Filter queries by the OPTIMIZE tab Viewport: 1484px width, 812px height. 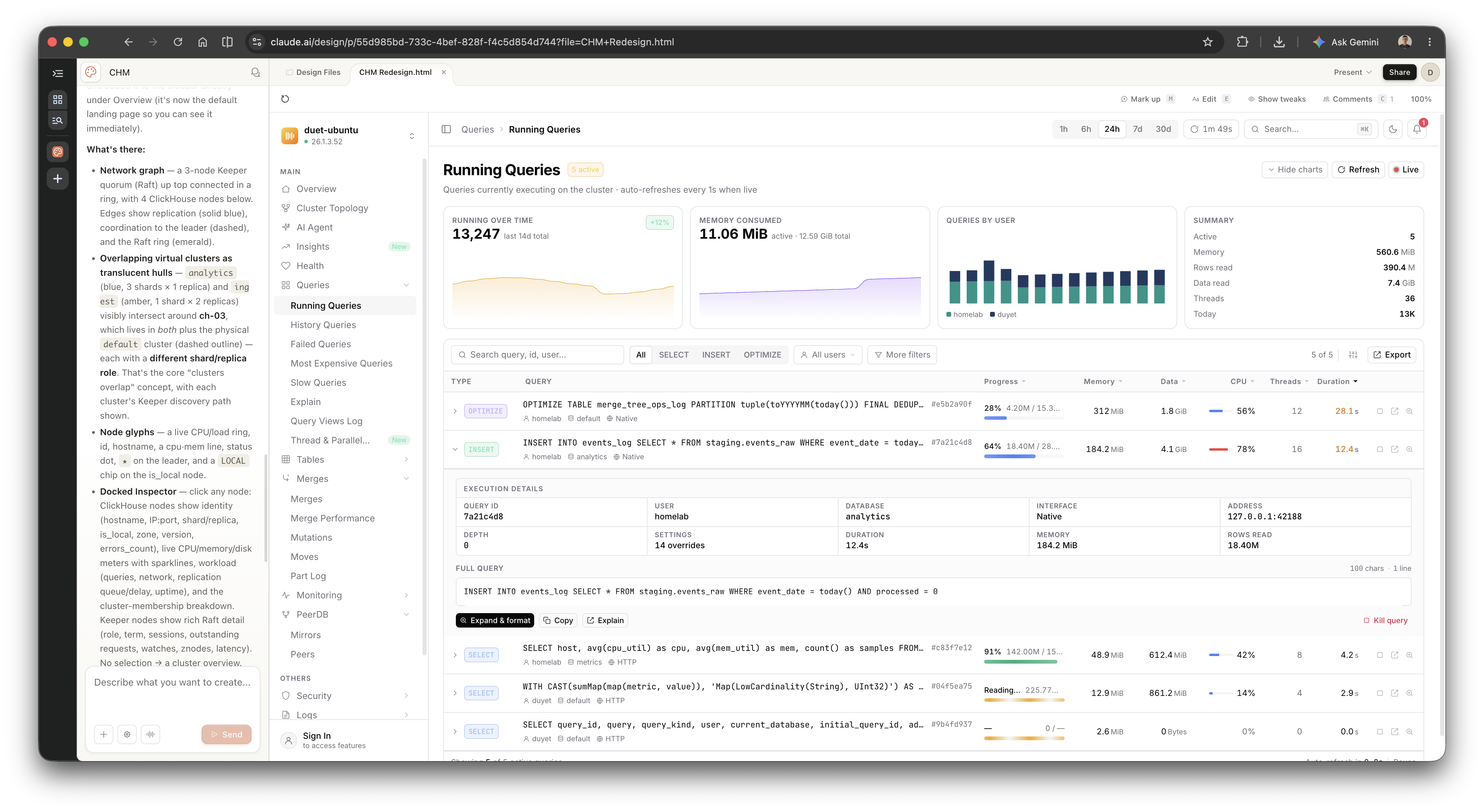[x=762, y=355]
